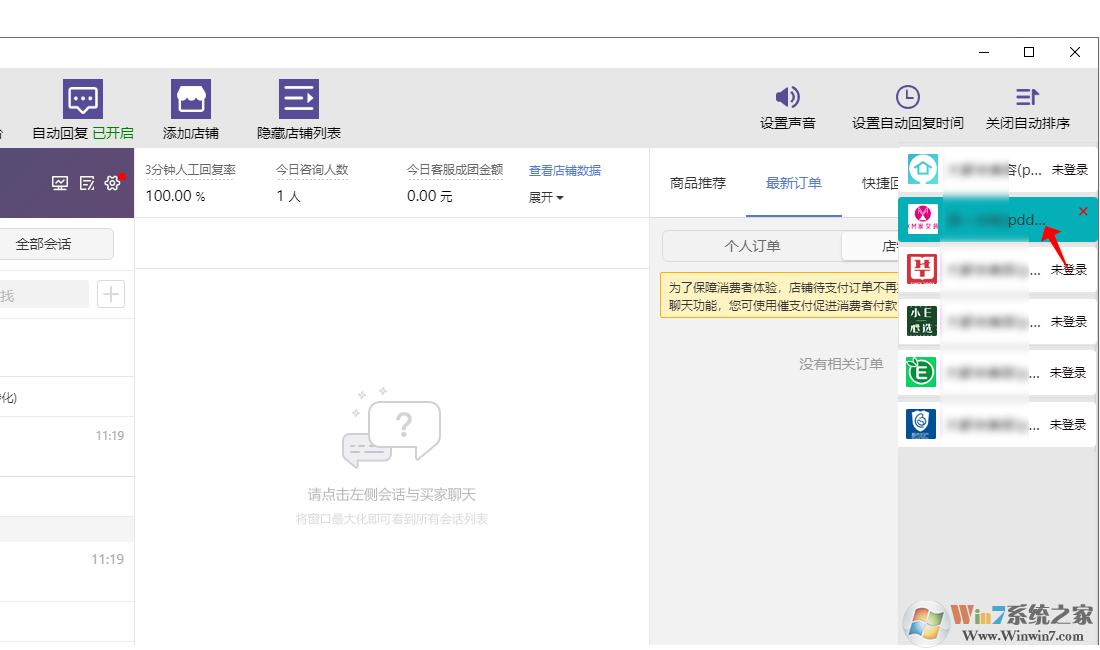Select the 关闭自动排序 sorting icon

(1026, 97)
